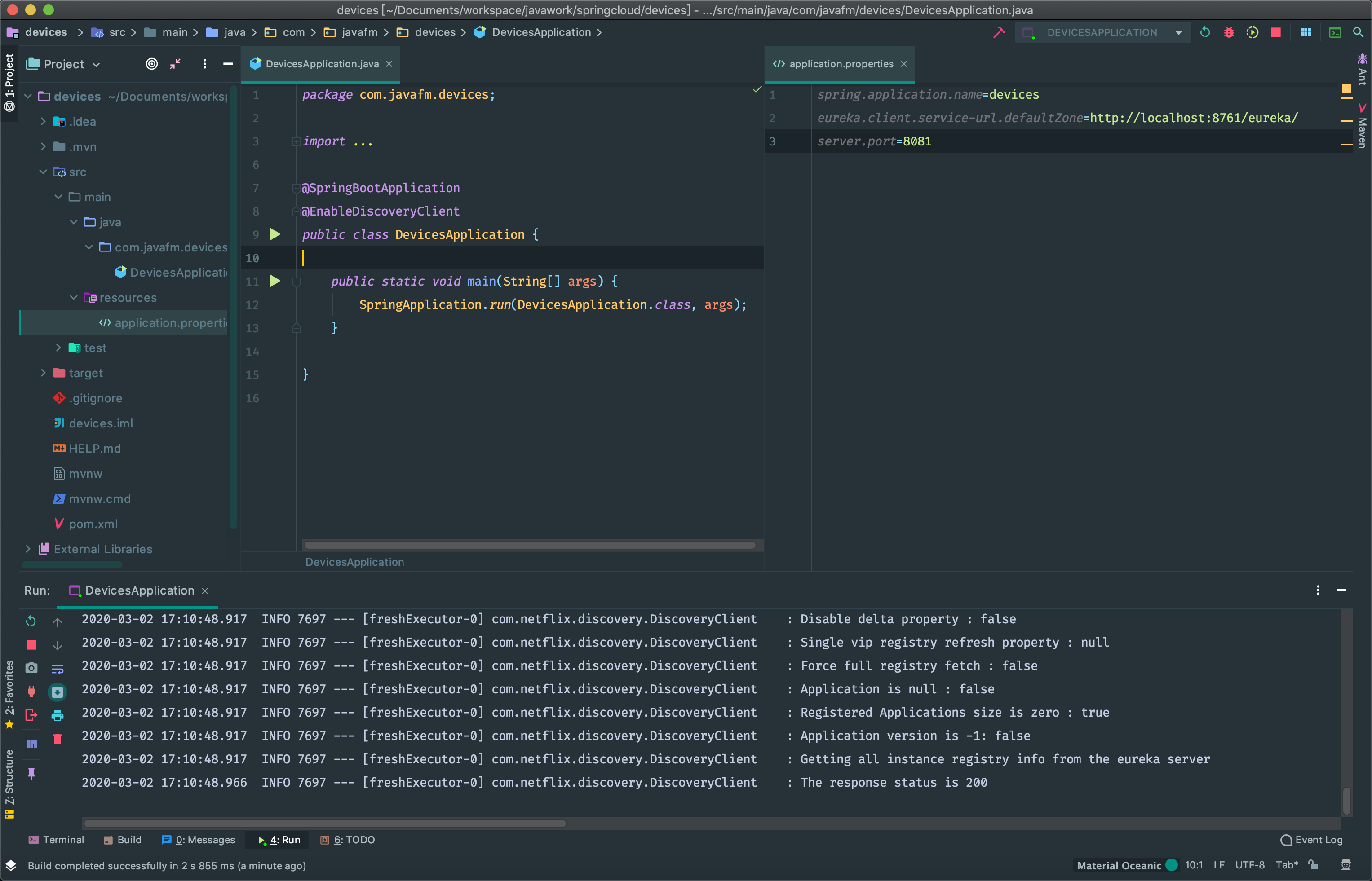
Task: Open Search Everywhere magnifier icon
Action: click(1358, 33)
